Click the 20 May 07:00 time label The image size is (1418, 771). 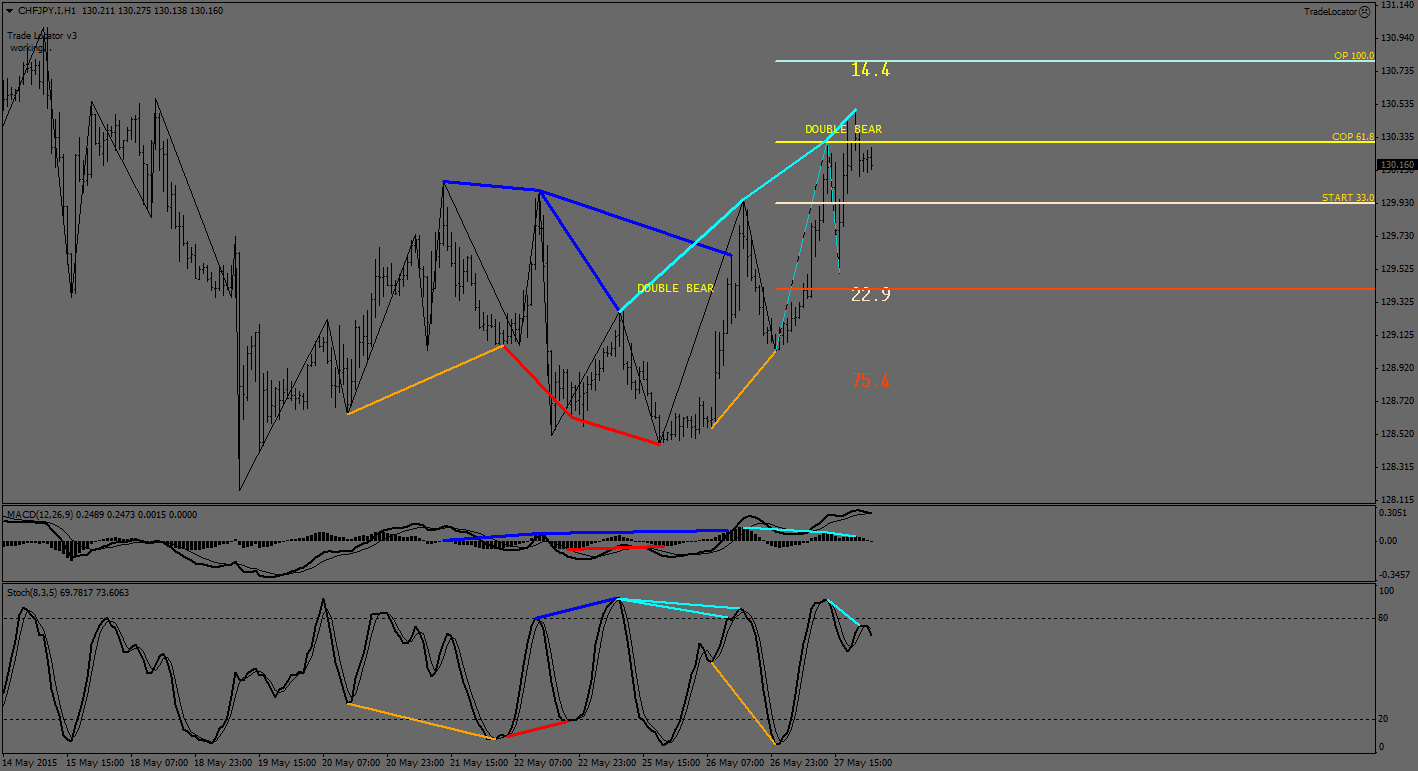pyautogui.click(x=353, y=762)
